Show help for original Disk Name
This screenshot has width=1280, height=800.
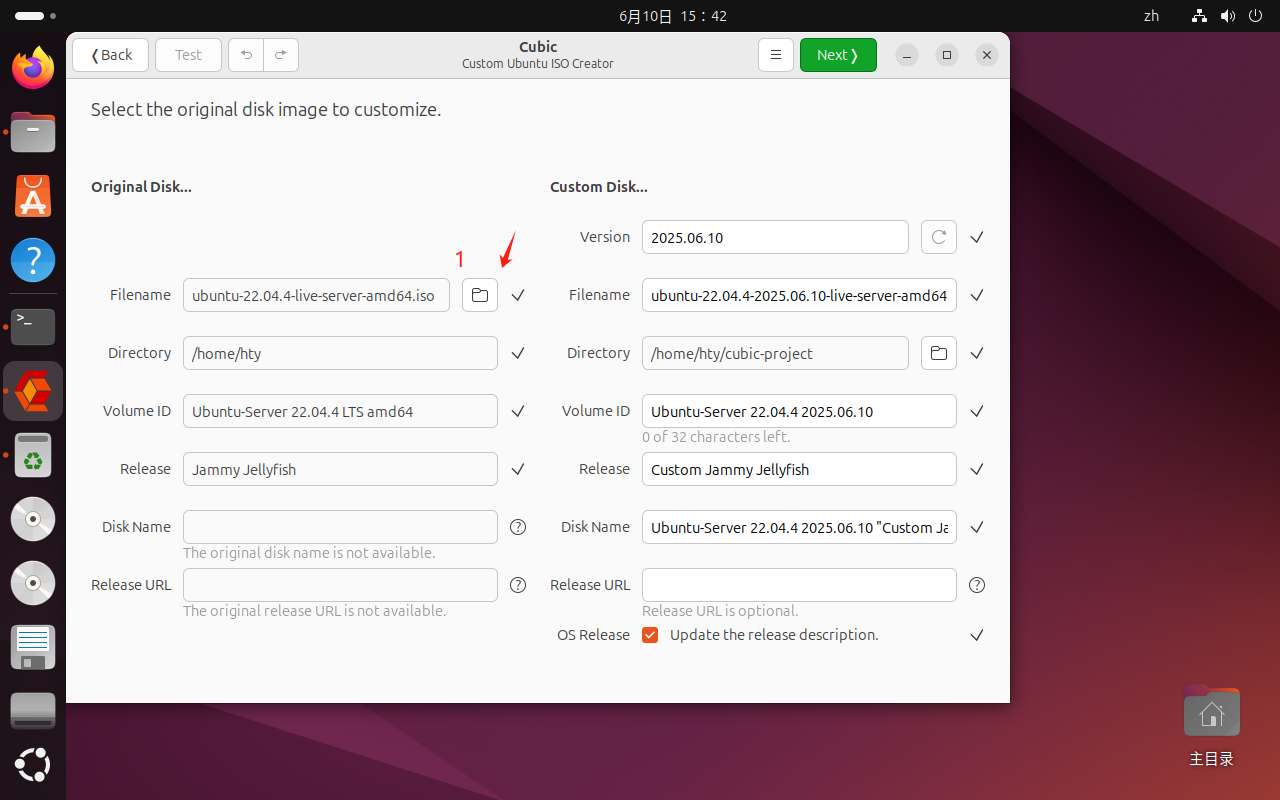point(518,527)
